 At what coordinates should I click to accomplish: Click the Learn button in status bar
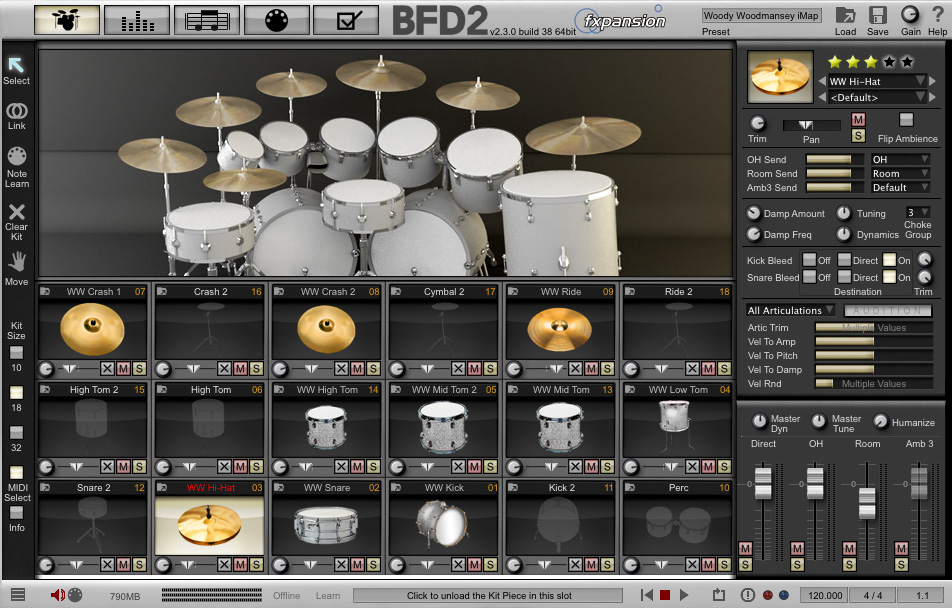coord(328,596)
